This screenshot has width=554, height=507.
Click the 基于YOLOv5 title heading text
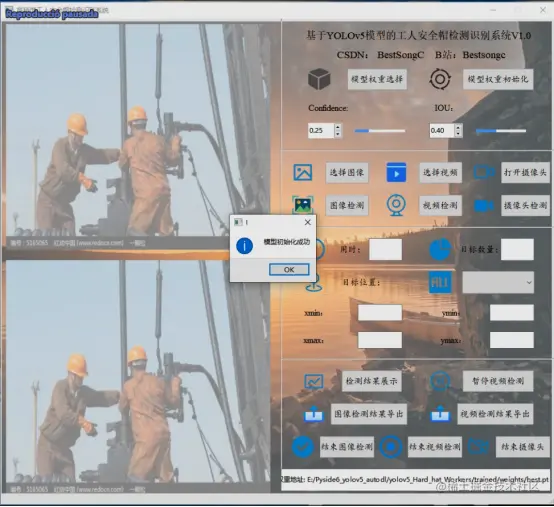tap(418, 35)
